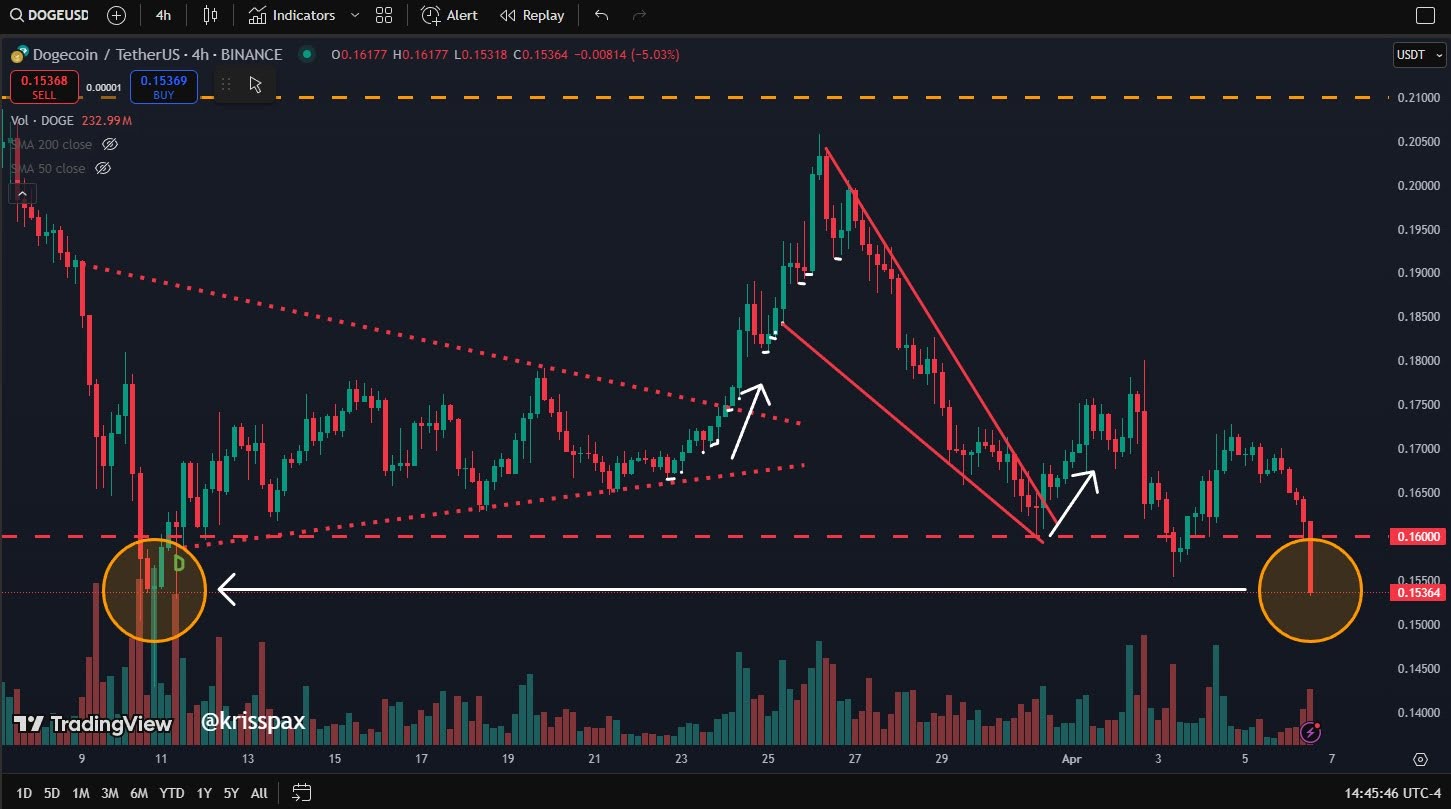Click the red SELL price button
The height and width of the screenshot is (809, 1451).
(44, 87)
